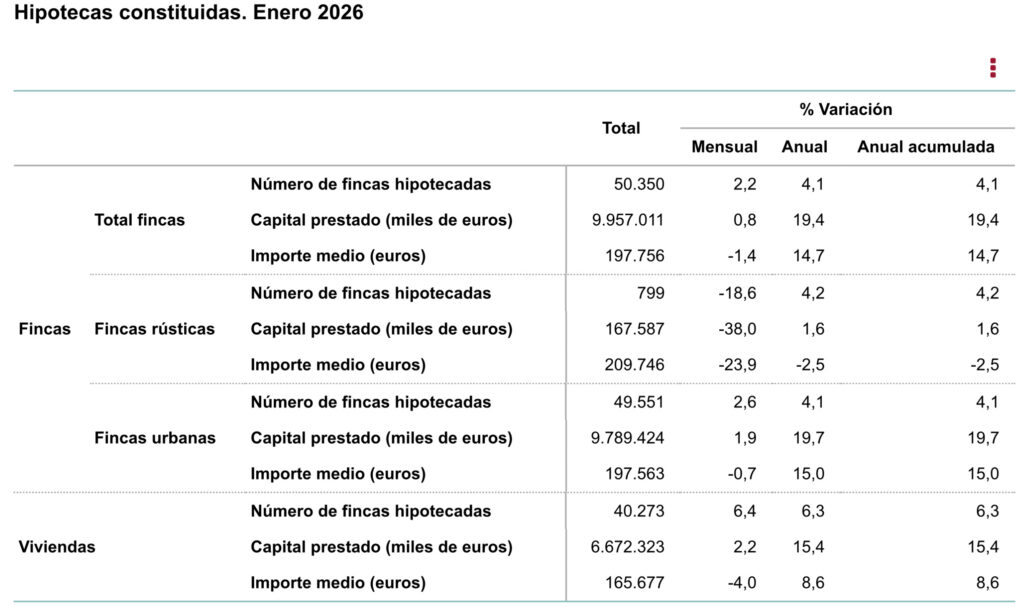
Task: Click the "Fincas urbanas" row header
Action: click(154, 438)
